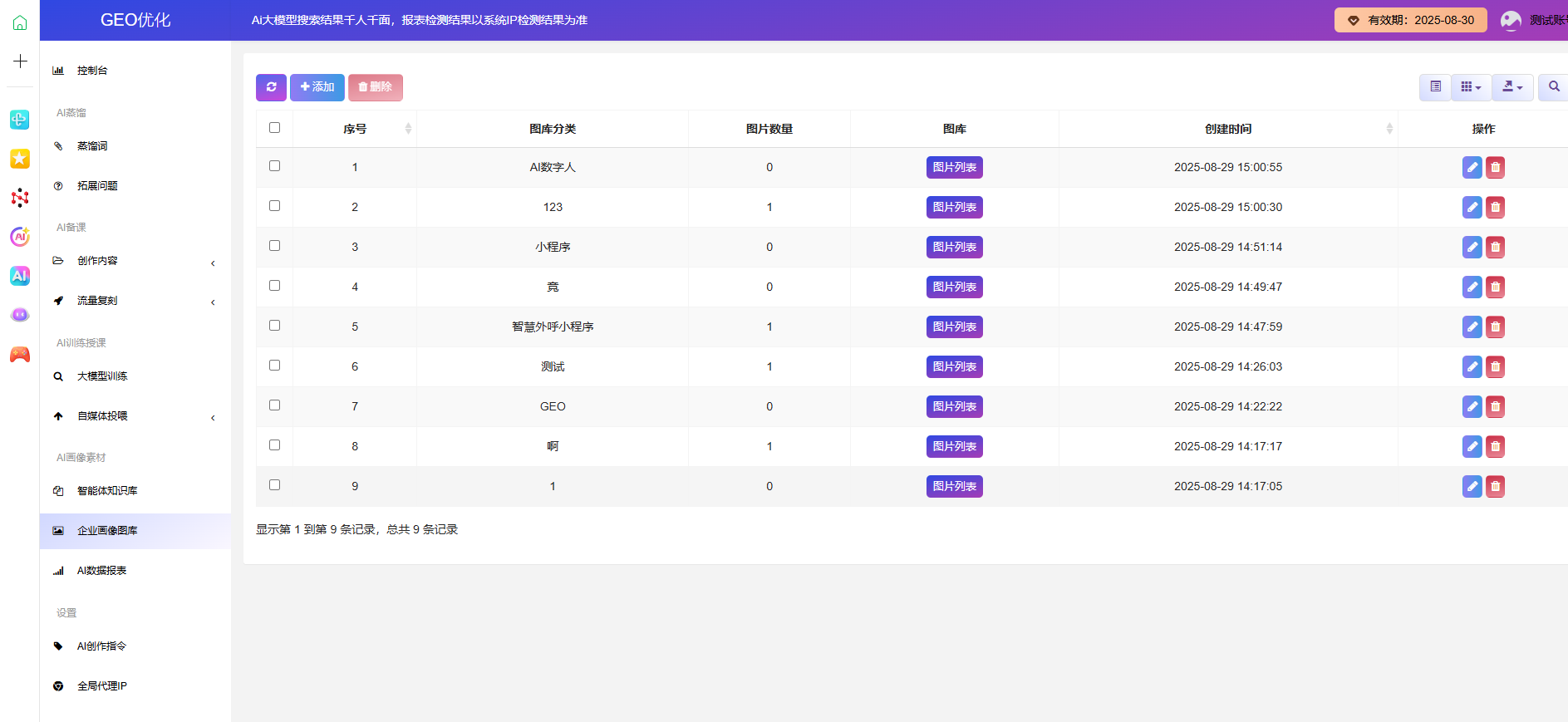Click the yellow star icon in left rail

(20, 159)
